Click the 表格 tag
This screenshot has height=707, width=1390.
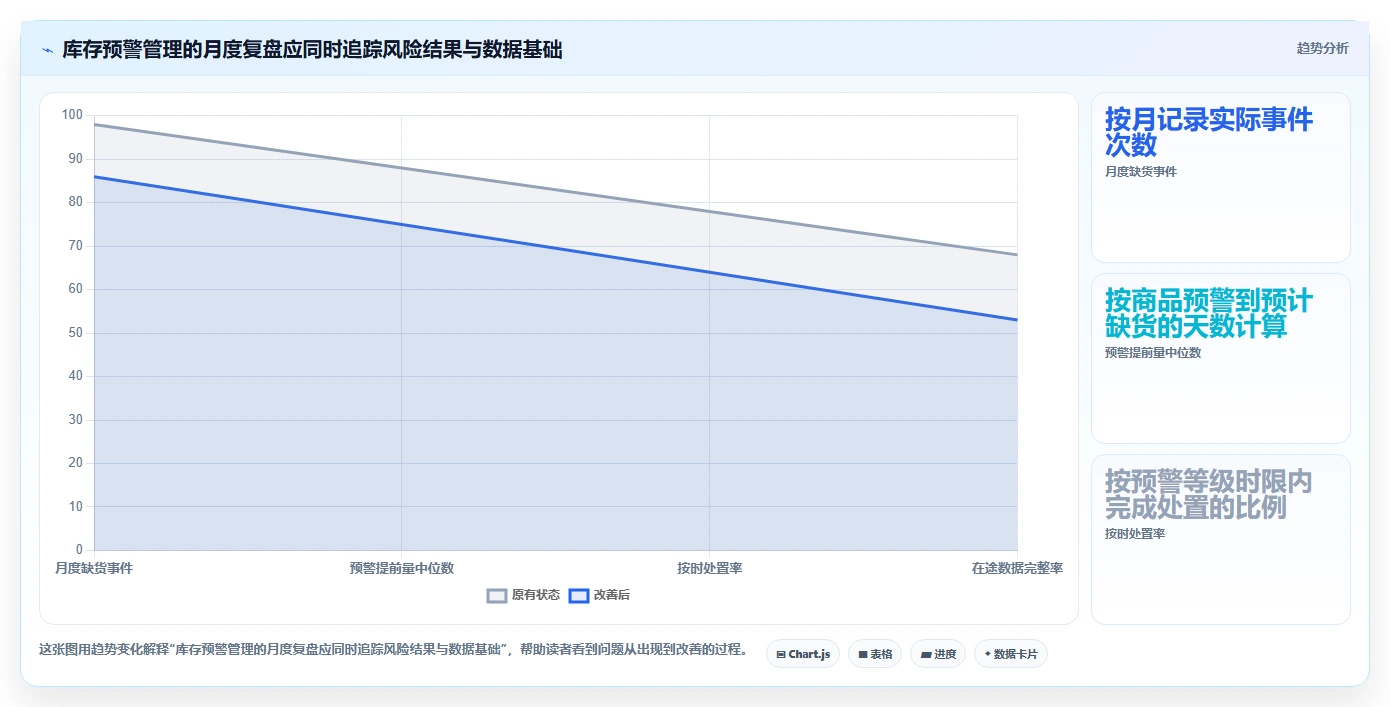pos(875,654)
